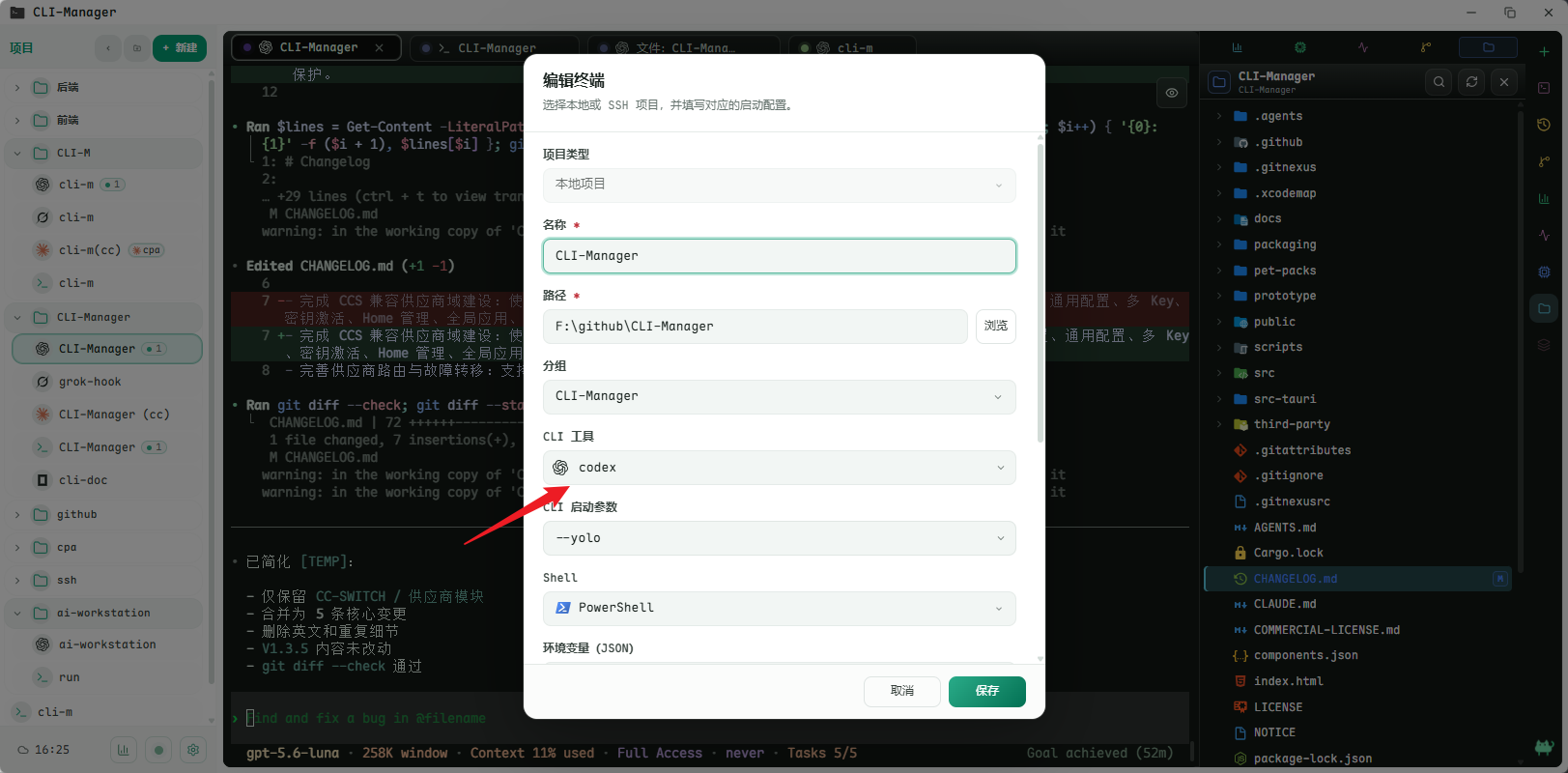Click the terminal icon on right rail
This screenshot has height=773, width=1568.
click(1544, 88)
